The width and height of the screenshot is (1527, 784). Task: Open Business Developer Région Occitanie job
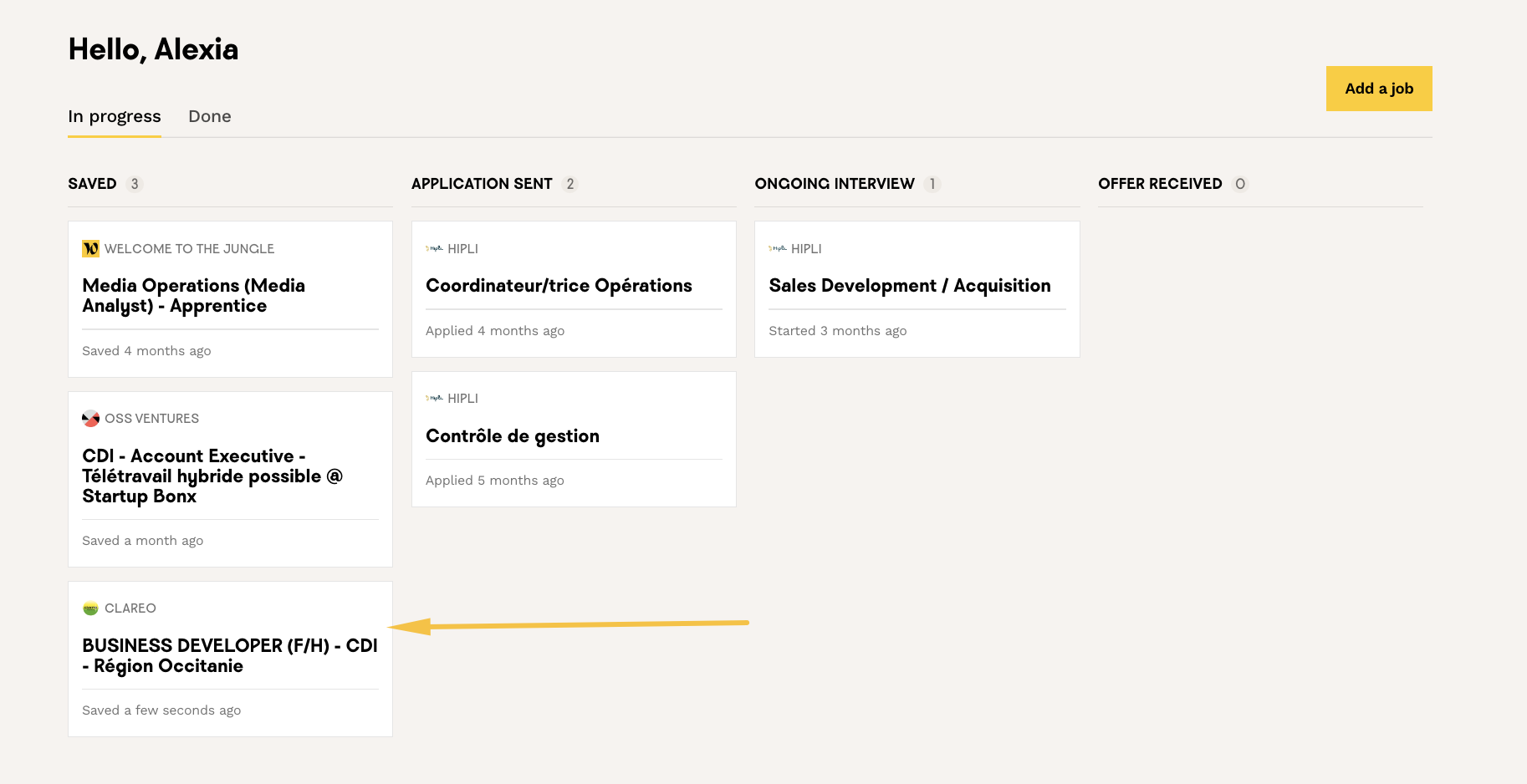tap(229, 655)
